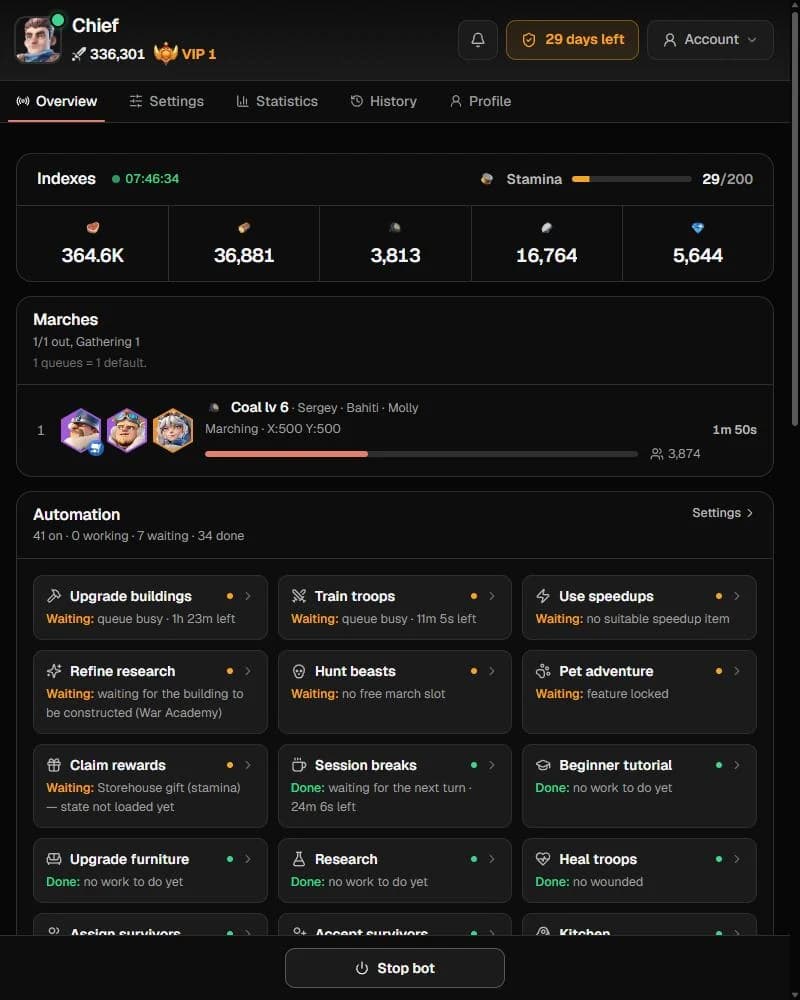800x1000 pixels.
Task: Click the coffee cup icon on Session breaks
Action: pyautogui.click(x=299, y=765)
